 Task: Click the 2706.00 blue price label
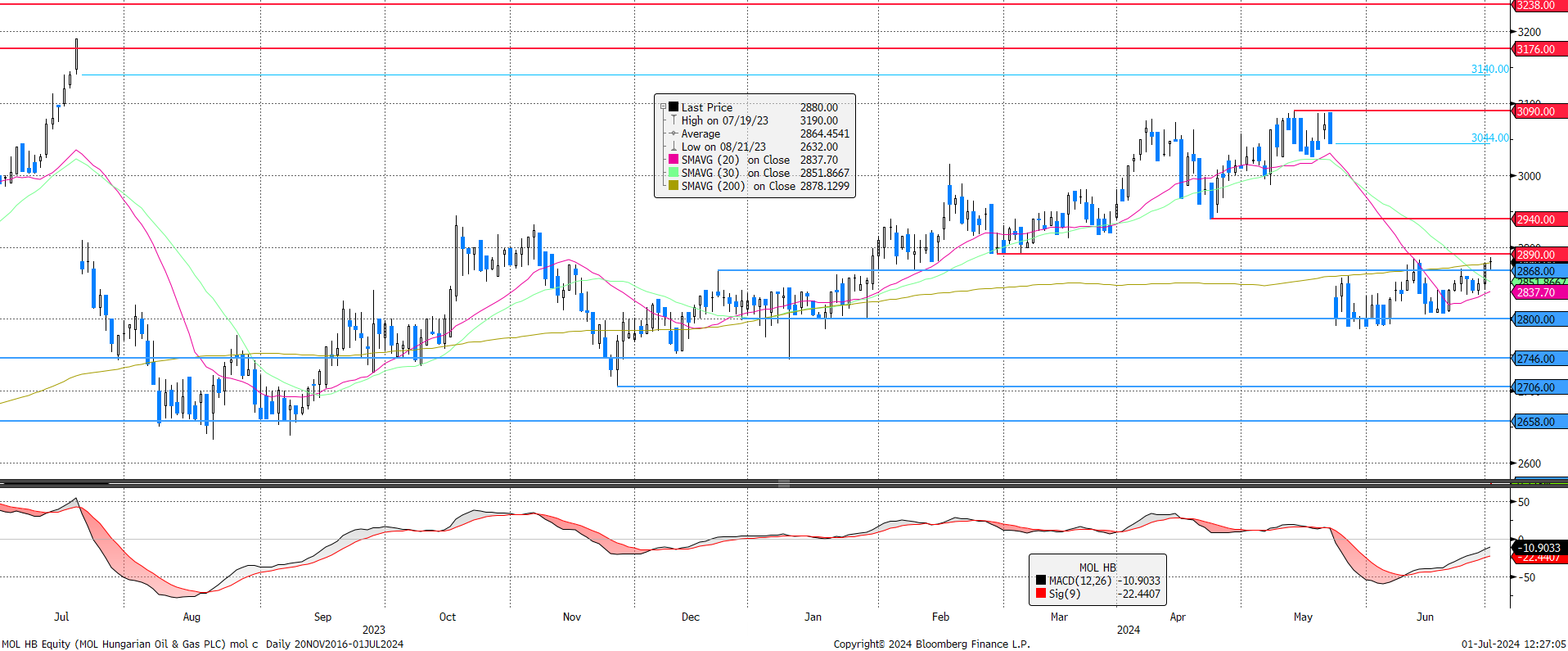point(1539,387)
